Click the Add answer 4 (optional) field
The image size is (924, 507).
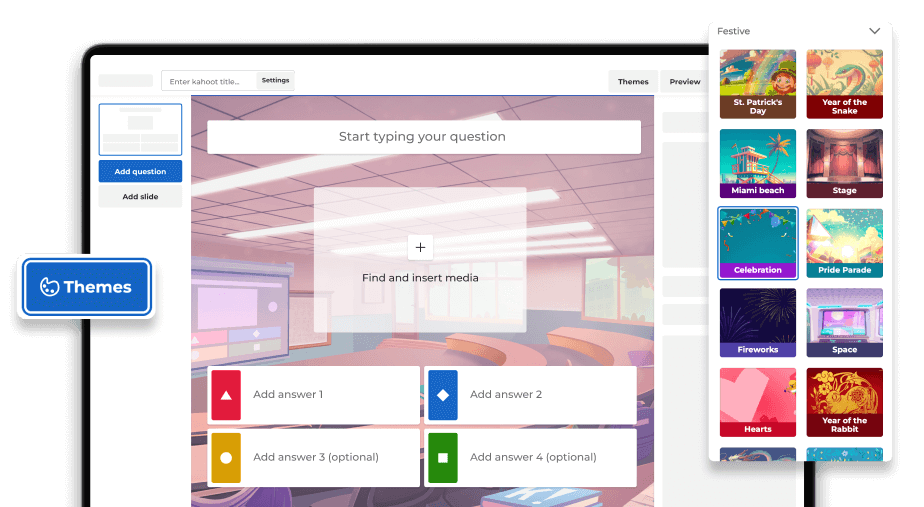tap(530, 457)
